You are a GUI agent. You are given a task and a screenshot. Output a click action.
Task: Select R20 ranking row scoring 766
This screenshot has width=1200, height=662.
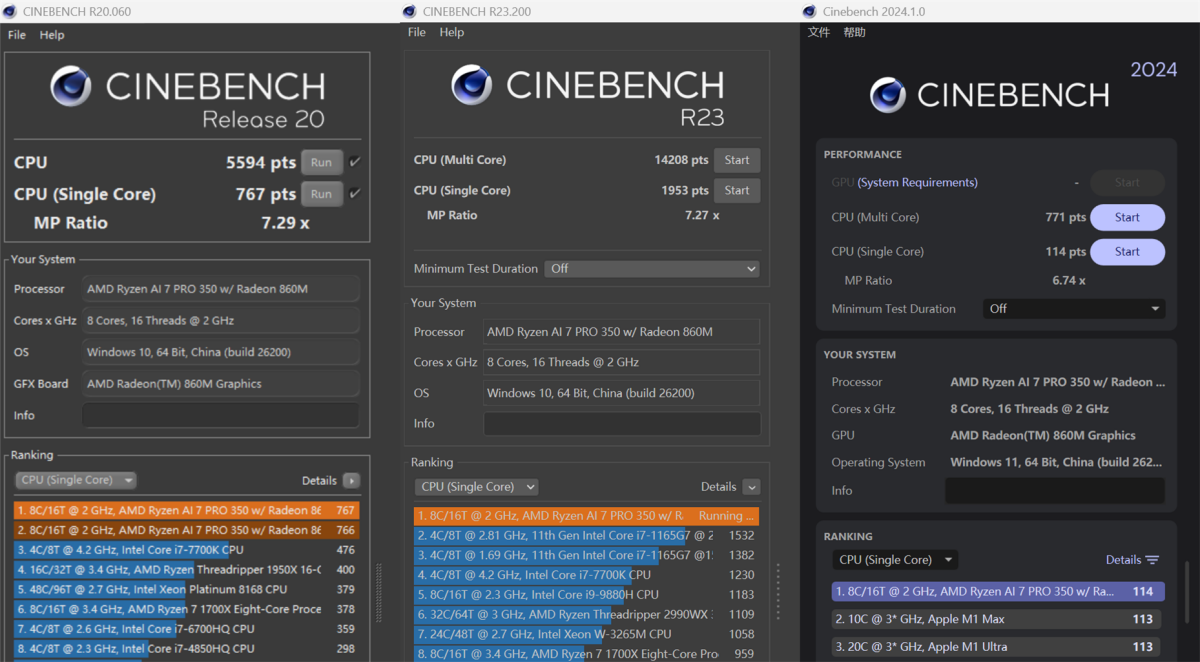point(187,530)
